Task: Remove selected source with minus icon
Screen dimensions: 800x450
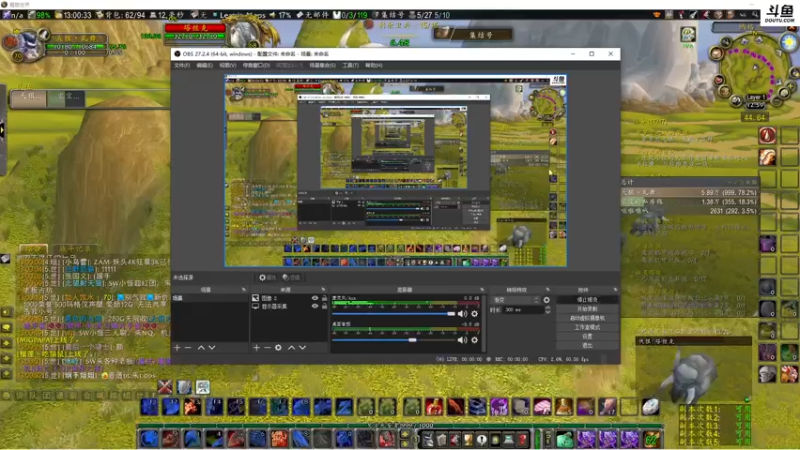Action: pos(267,347)
